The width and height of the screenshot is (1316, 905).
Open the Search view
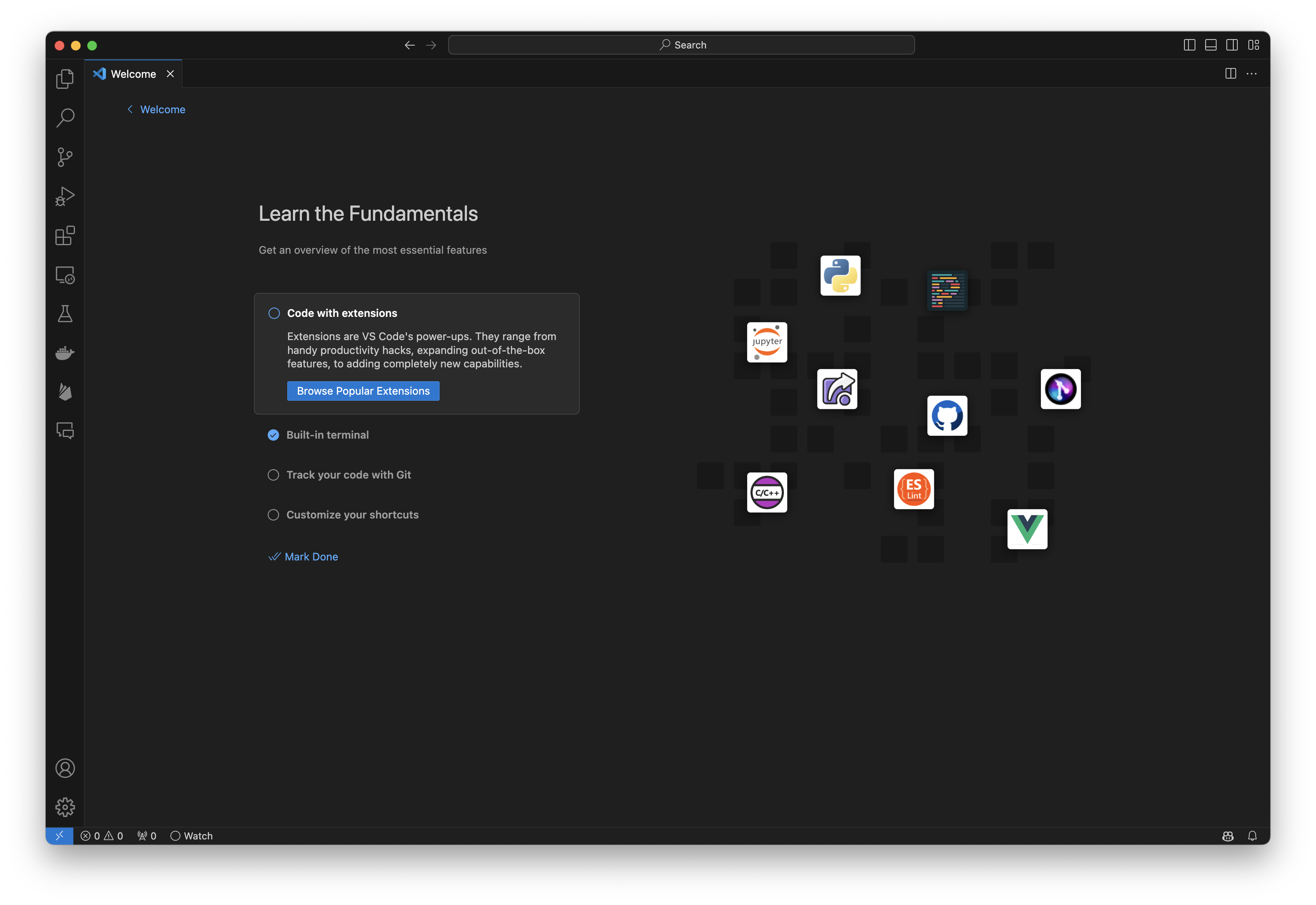click(x=65, y=117)
